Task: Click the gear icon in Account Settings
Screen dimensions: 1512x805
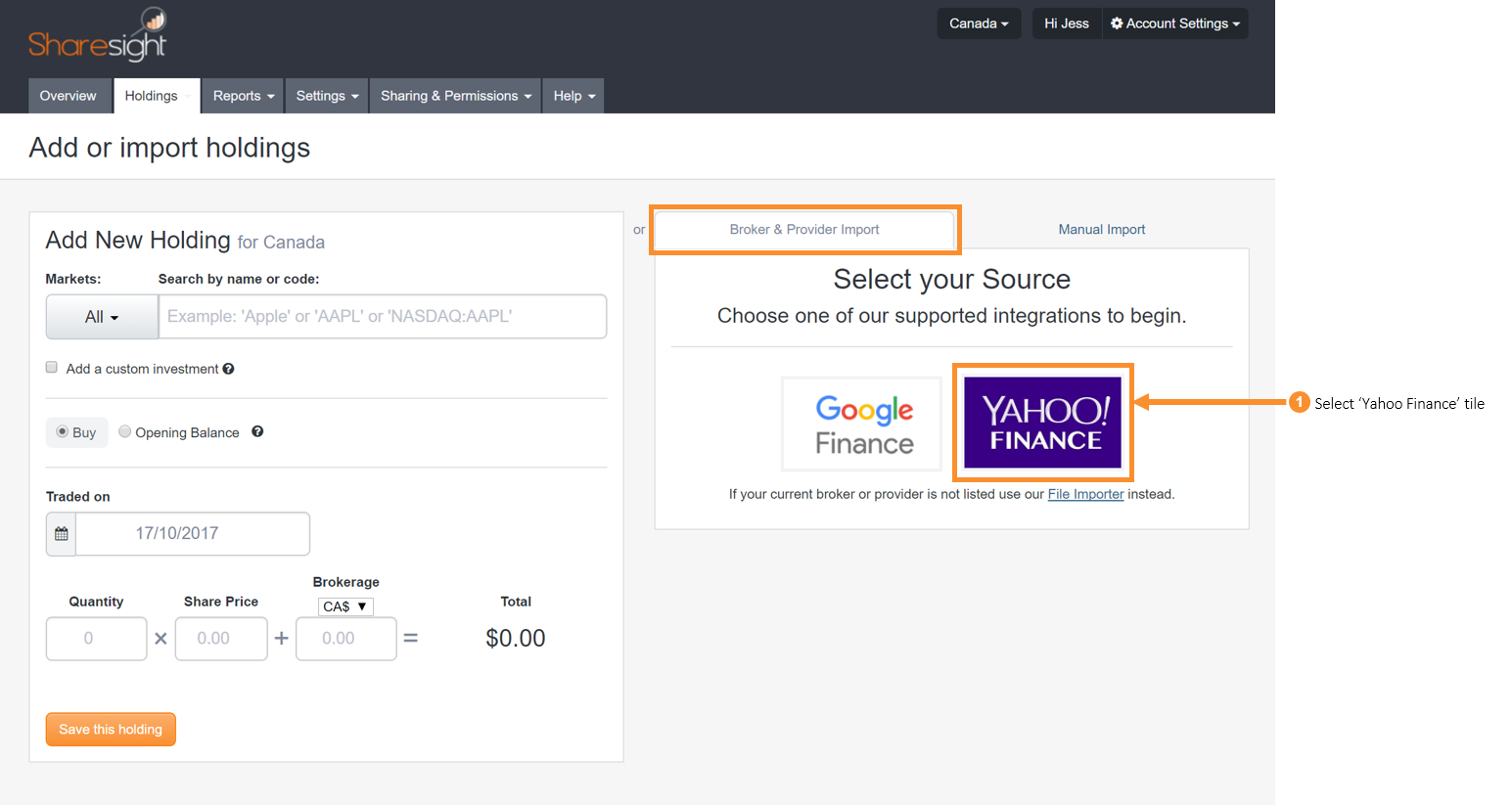Action: tap(1118, 23)
